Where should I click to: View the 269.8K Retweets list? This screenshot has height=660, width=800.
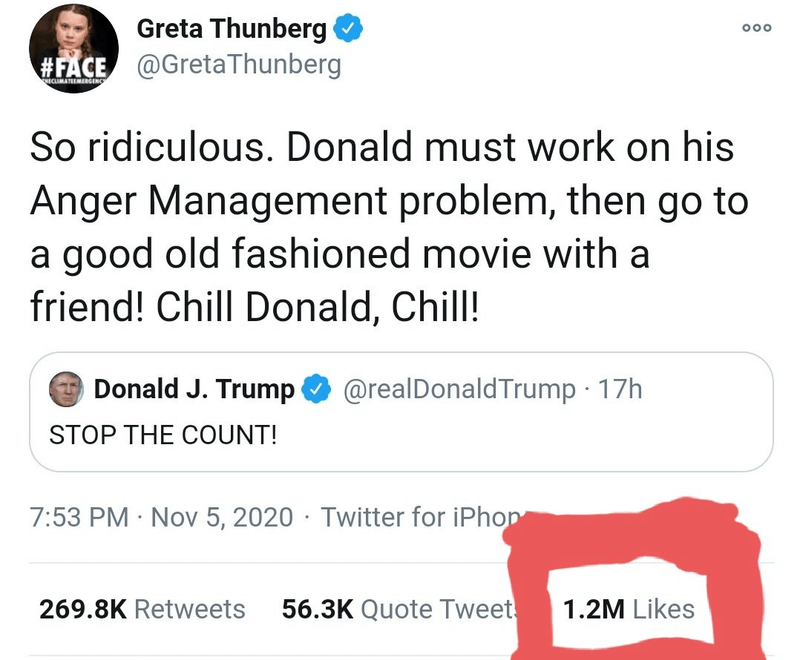(141, 609)
